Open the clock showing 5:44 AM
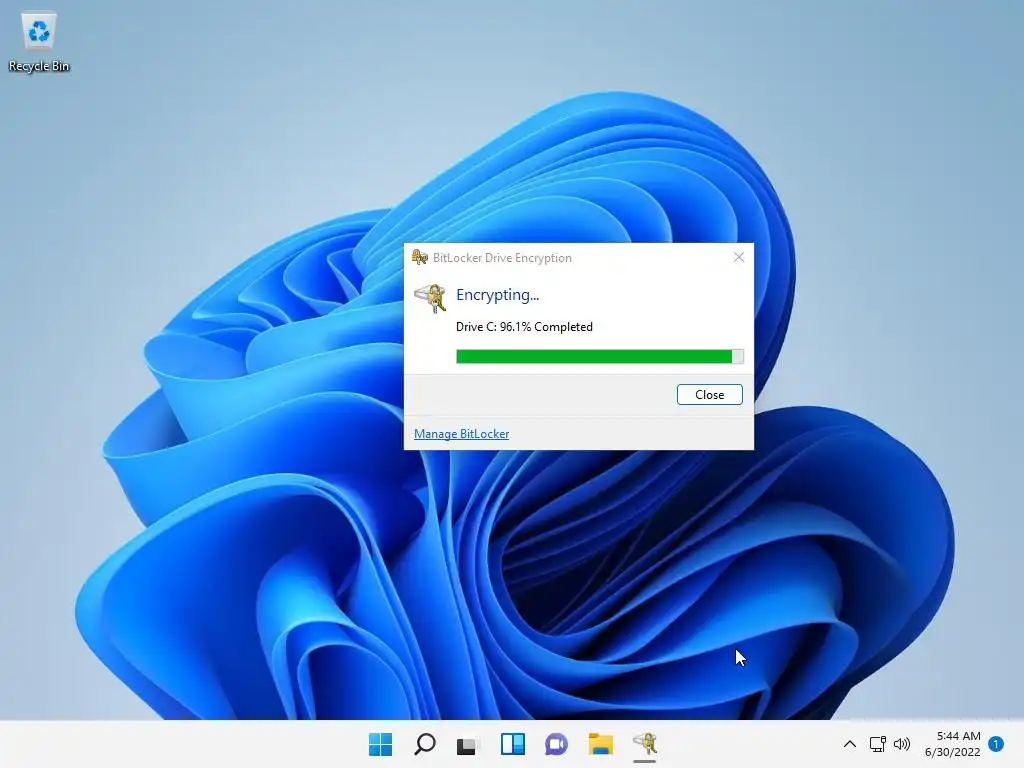The width and height of the screenshot is (1024, 768). 953,744
